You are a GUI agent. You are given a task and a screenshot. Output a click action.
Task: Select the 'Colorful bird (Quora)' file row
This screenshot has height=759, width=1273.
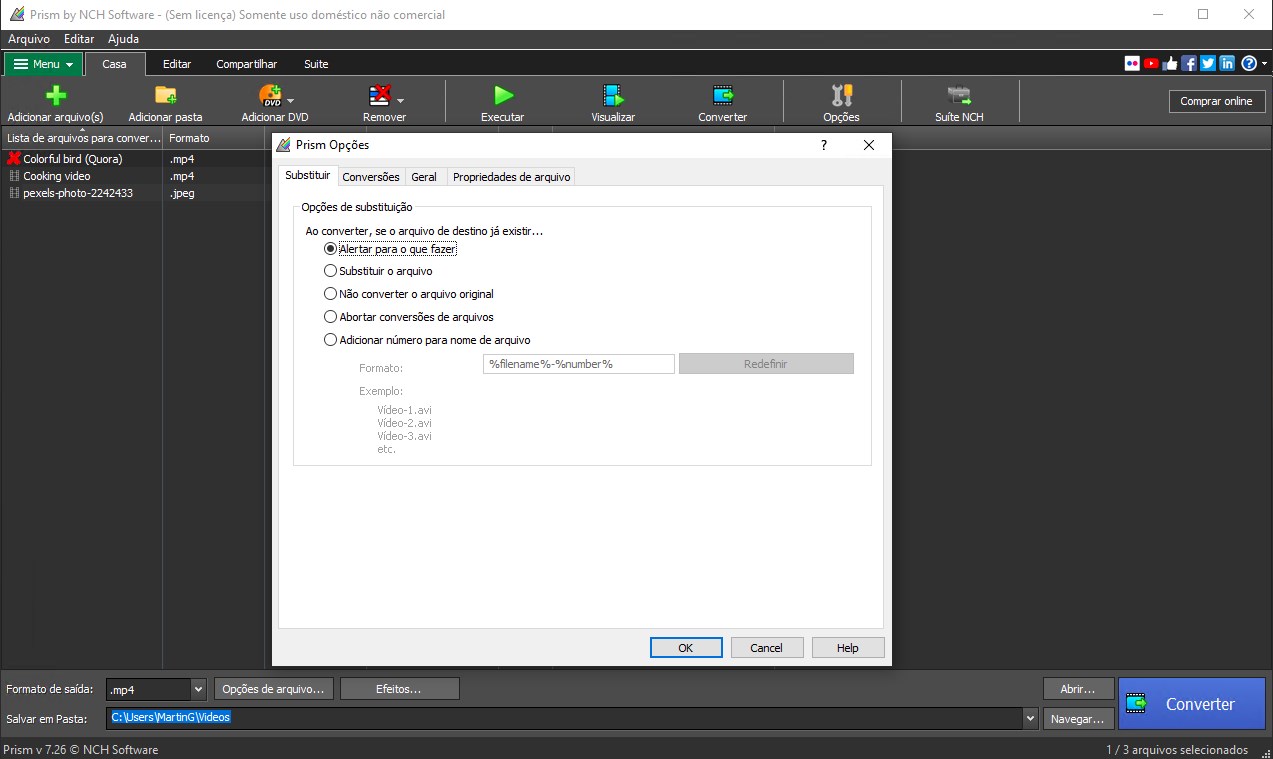136,158
